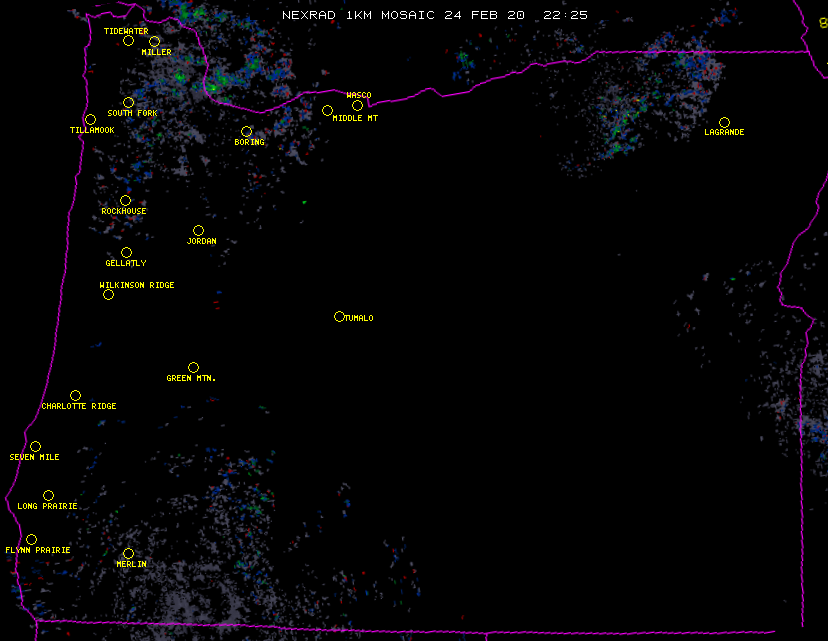The width and height of the screenshot is (828, 641).
Task: Click the Merlin station circle marker
Action: click(x=128, y=554)
